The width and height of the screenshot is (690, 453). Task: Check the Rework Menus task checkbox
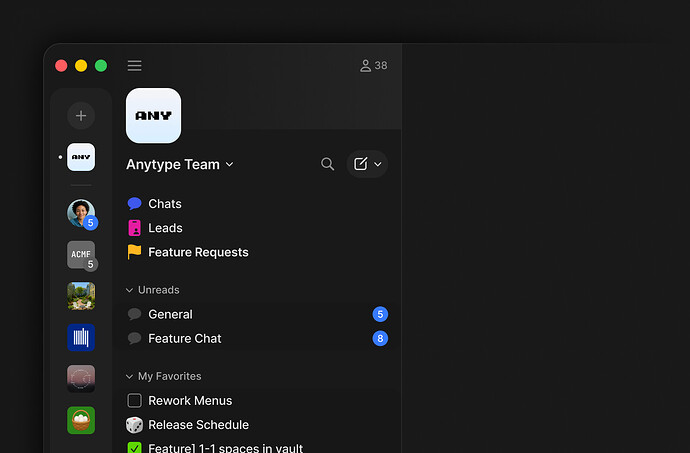(x=134, y=401)
